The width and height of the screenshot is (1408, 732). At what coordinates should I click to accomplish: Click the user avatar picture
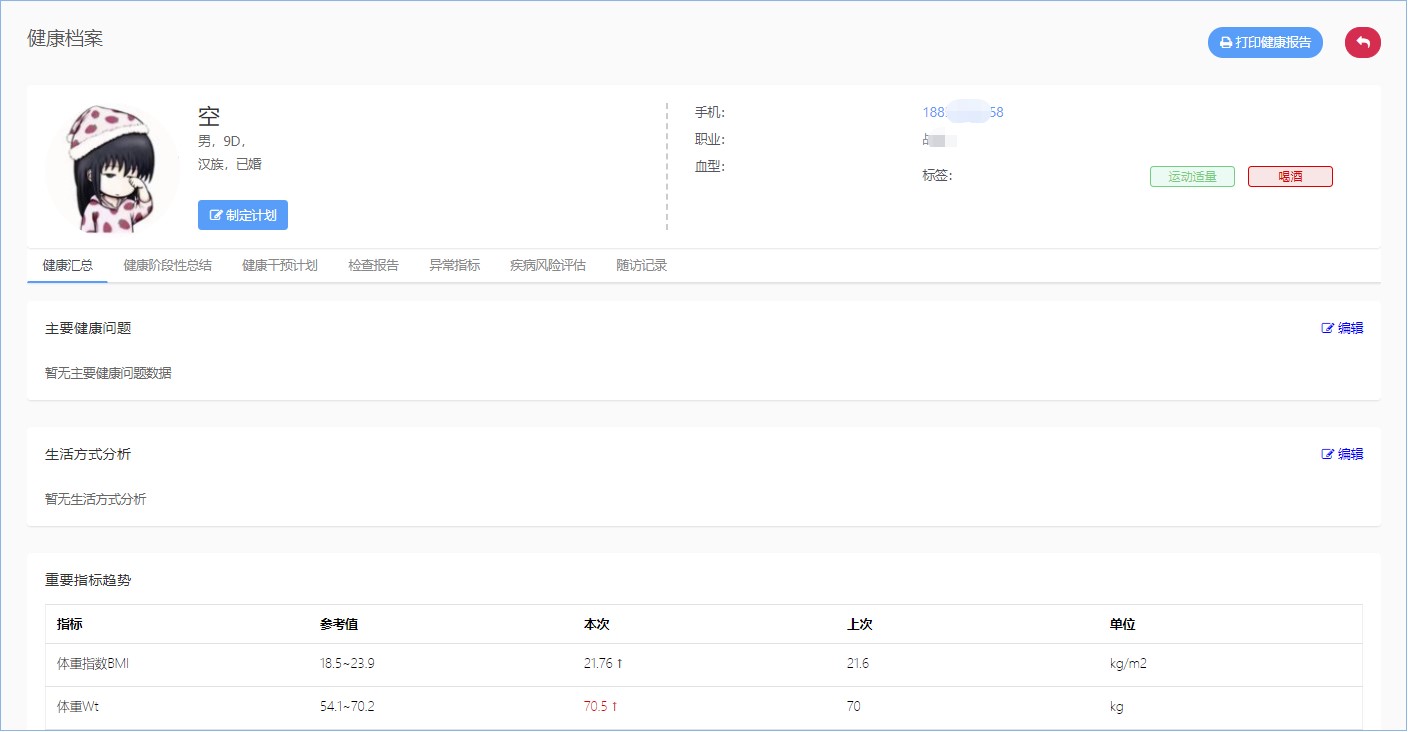coord(113,167)
